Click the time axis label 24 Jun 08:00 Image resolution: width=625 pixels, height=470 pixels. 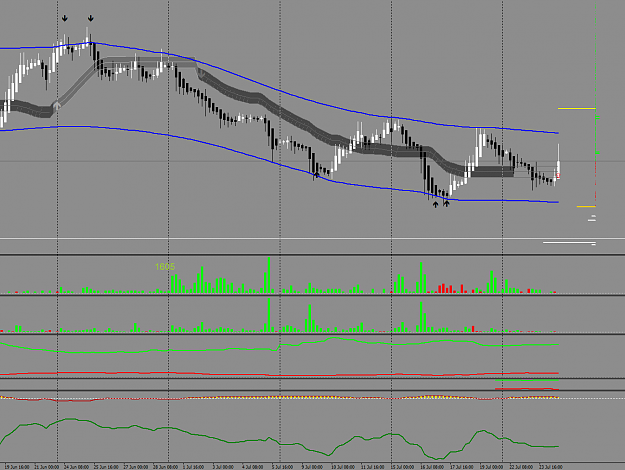click(x=77, y=467)
